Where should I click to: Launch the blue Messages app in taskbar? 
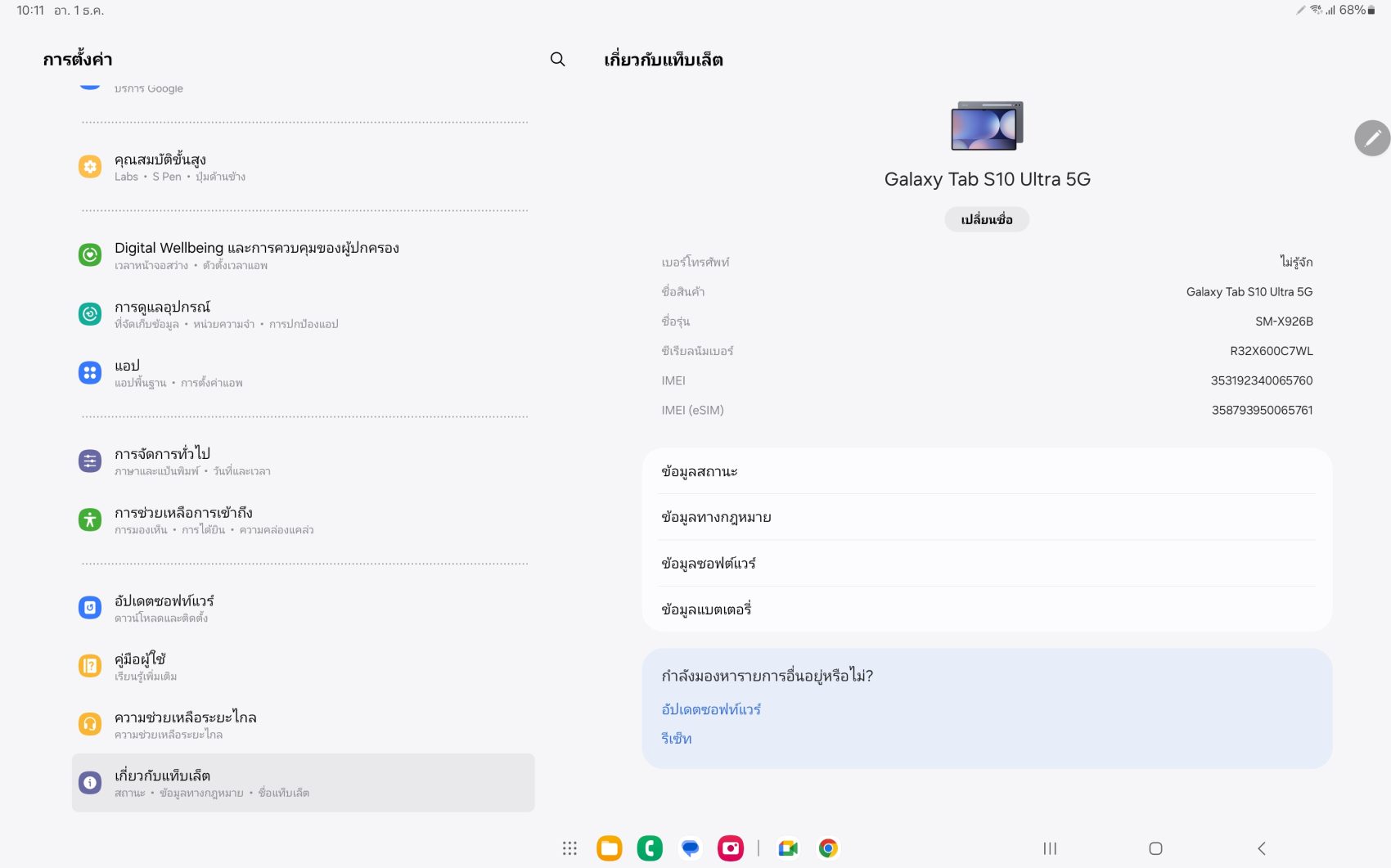[691, 848]
